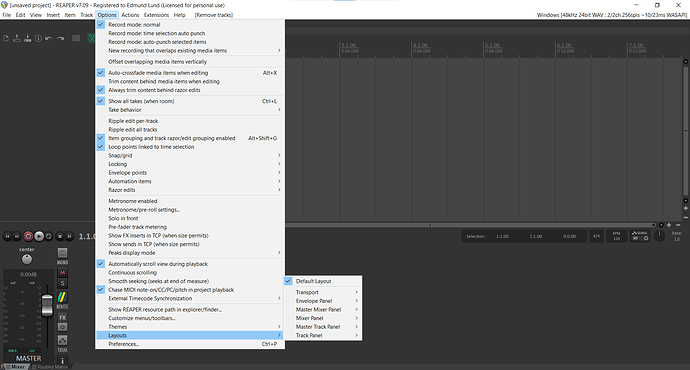Click the zoom-out minus icon beside the horizontal scrollbar

tap(678, 225)
